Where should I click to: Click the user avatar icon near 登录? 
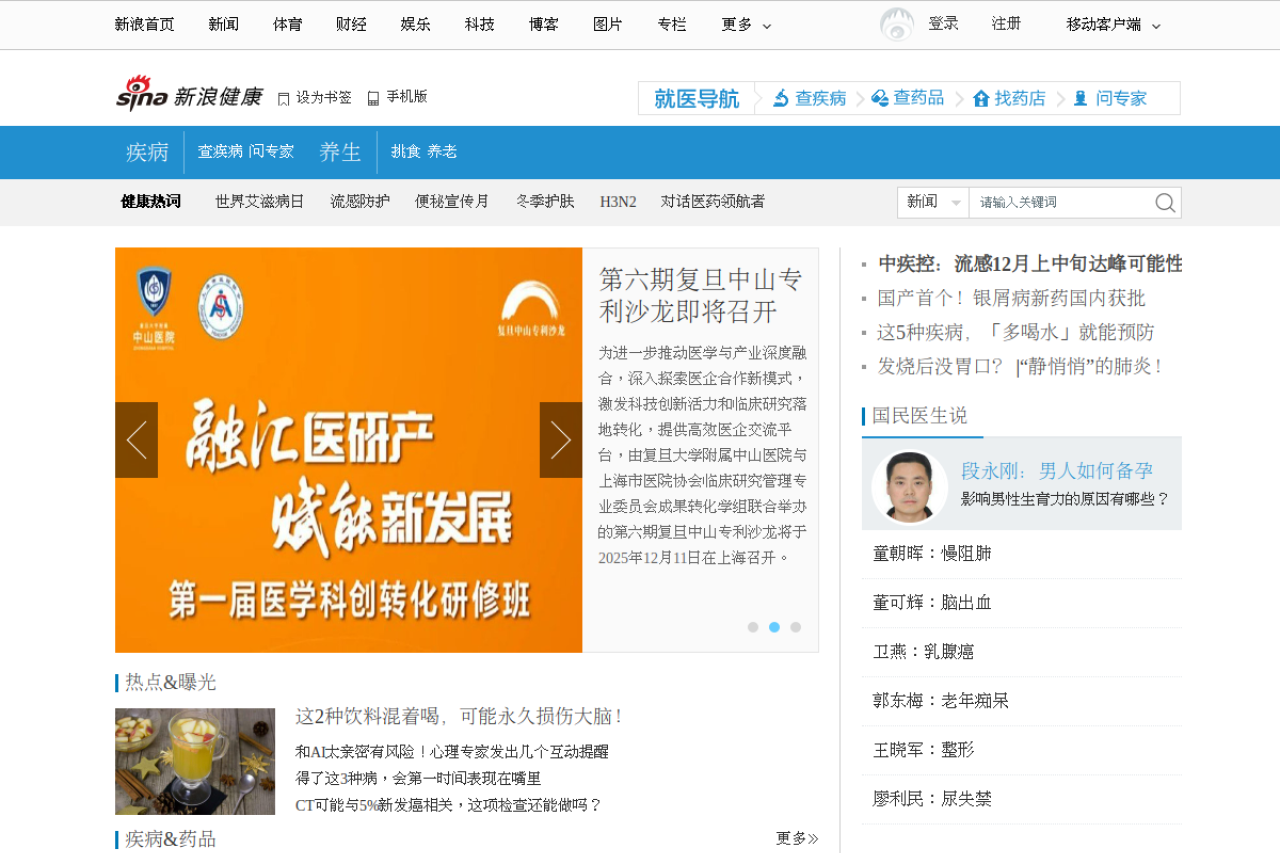[897, 24]
